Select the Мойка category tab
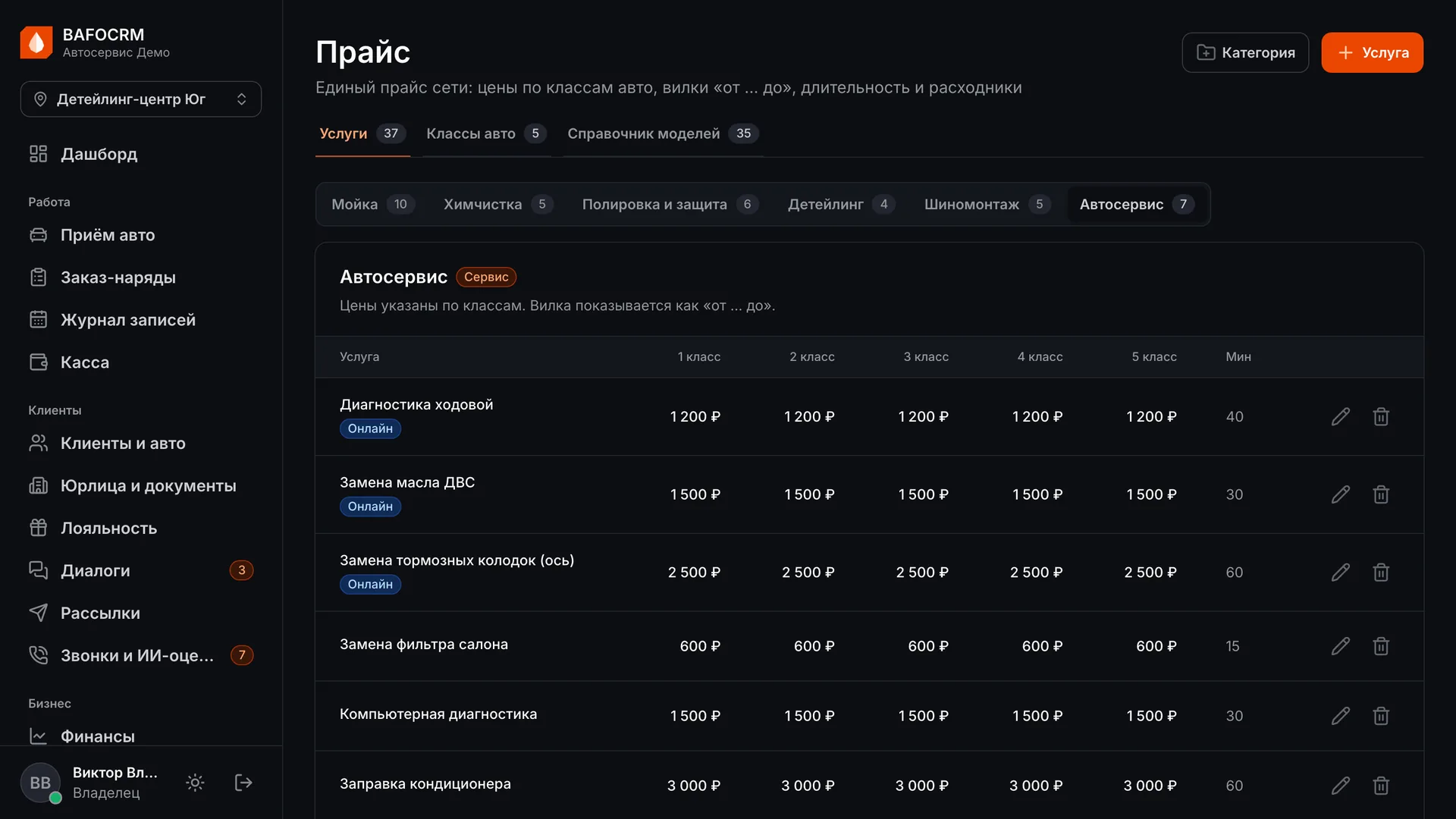 coord(373,204)
